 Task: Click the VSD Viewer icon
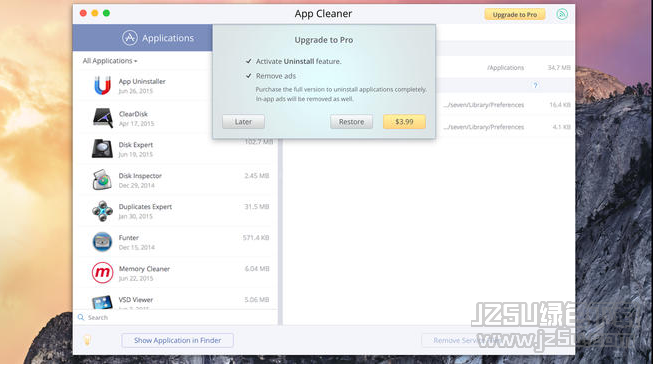tap(102, 302)
